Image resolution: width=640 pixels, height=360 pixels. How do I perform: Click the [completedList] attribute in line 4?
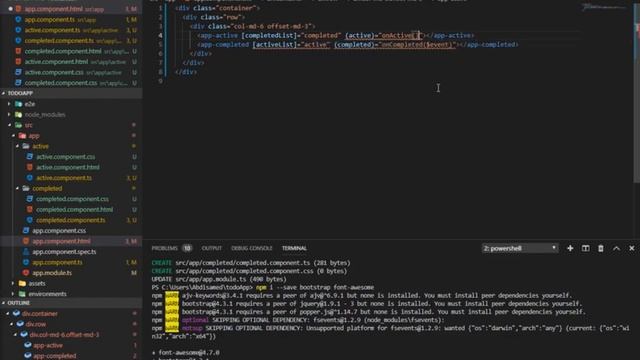click(x=269, y=36)
